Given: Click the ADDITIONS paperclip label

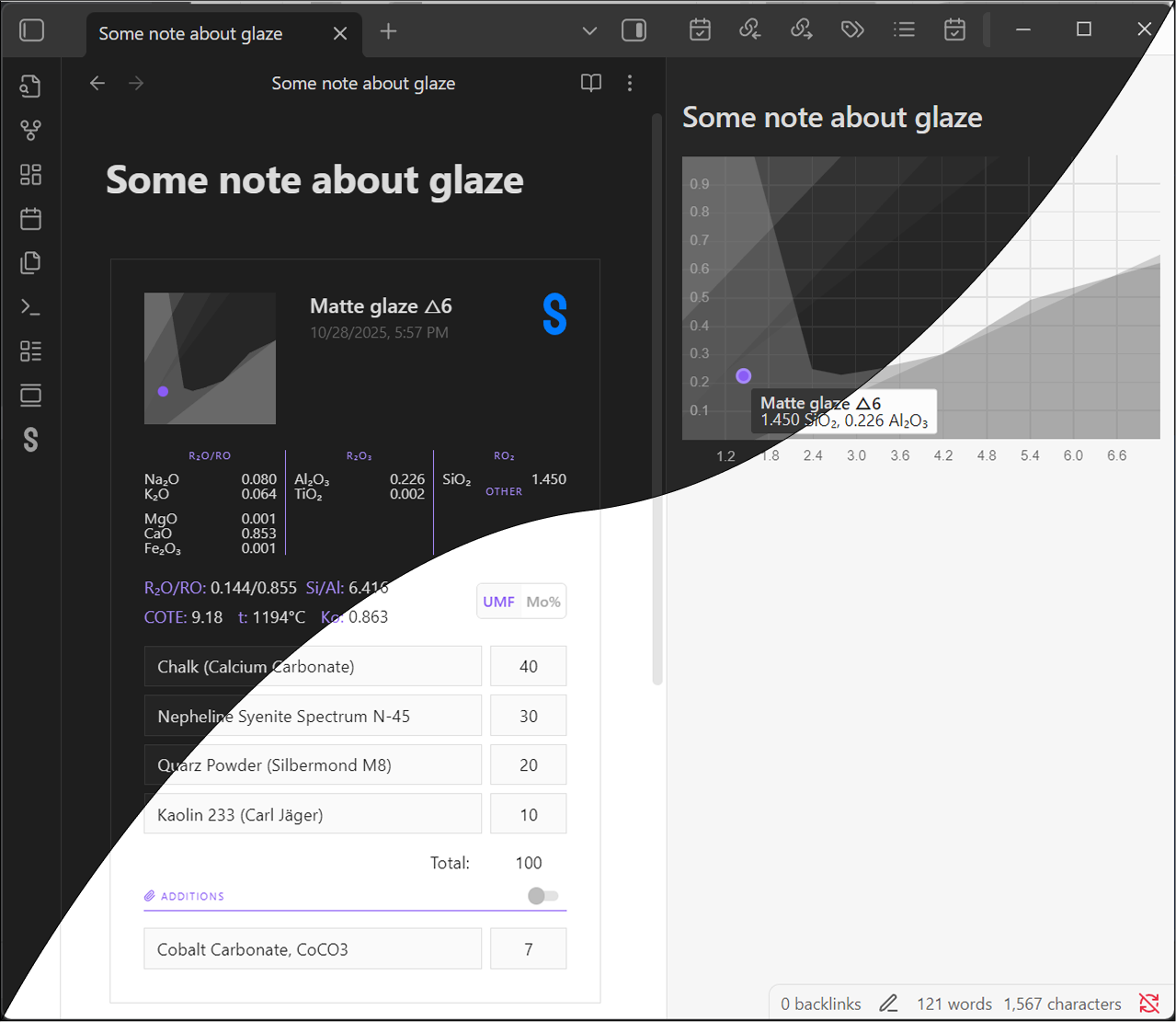Looking at the screenshot, I should 184,896.
